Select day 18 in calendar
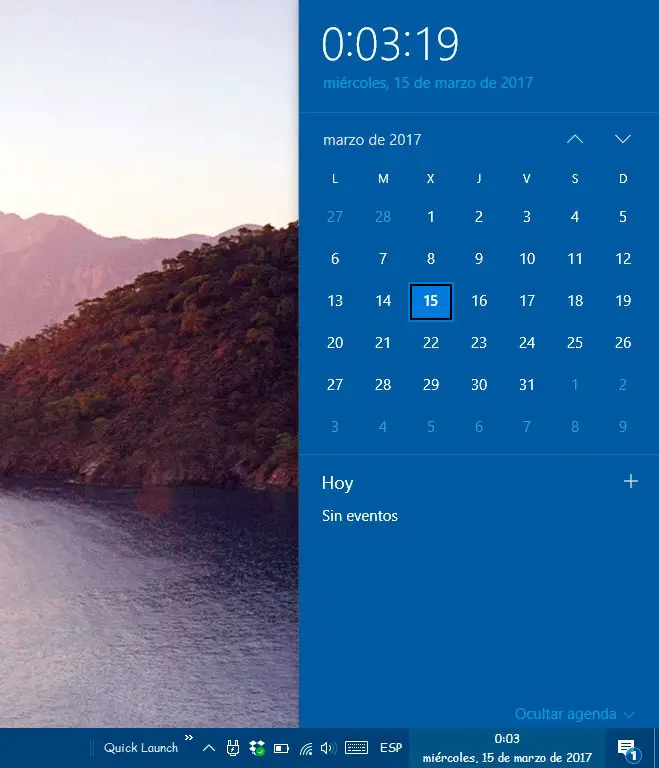 (x=575, y=301)
